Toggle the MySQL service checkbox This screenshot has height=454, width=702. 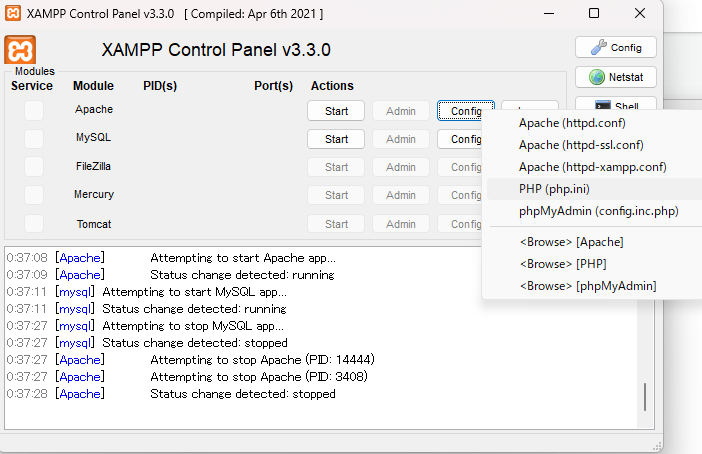[34, 139]
